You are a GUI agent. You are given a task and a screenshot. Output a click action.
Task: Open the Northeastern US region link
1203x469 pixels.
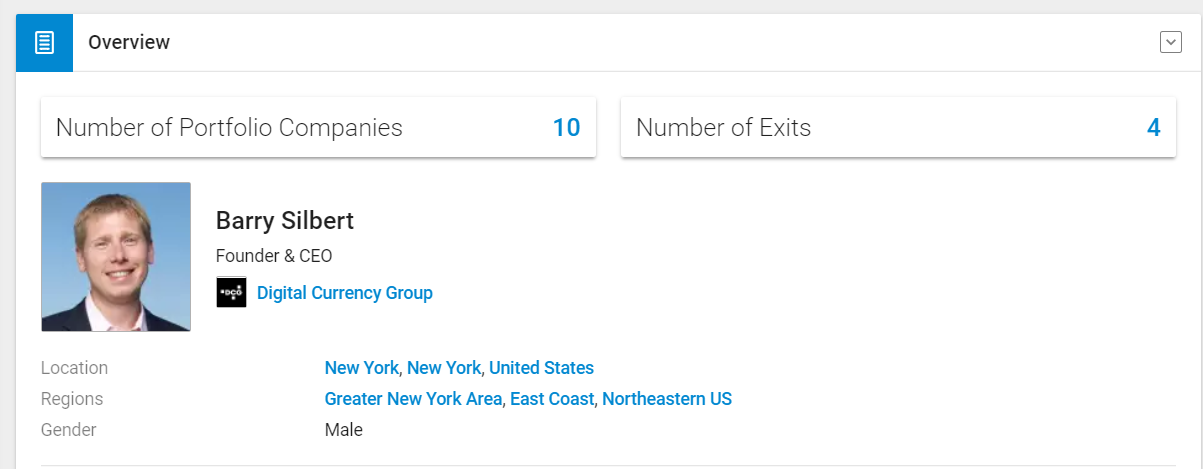[x=667, y=399]
